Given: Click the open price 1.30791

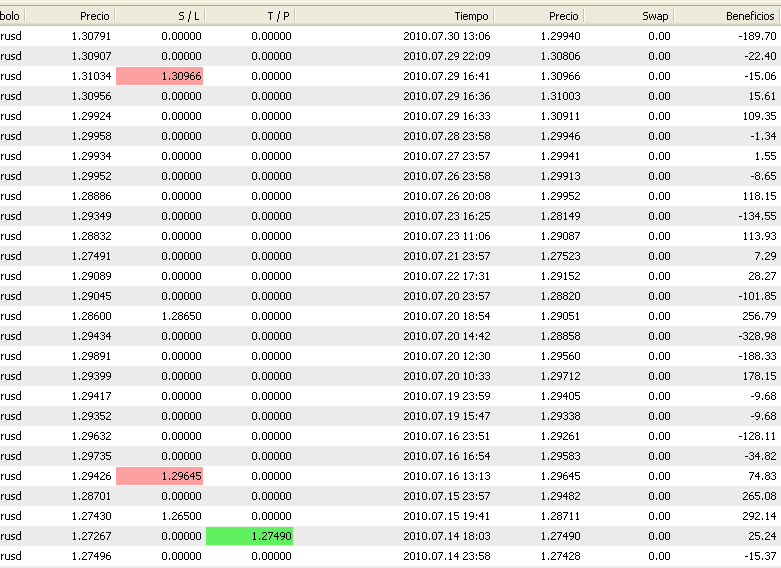Looking at the screenshot, I should point(91,36).
